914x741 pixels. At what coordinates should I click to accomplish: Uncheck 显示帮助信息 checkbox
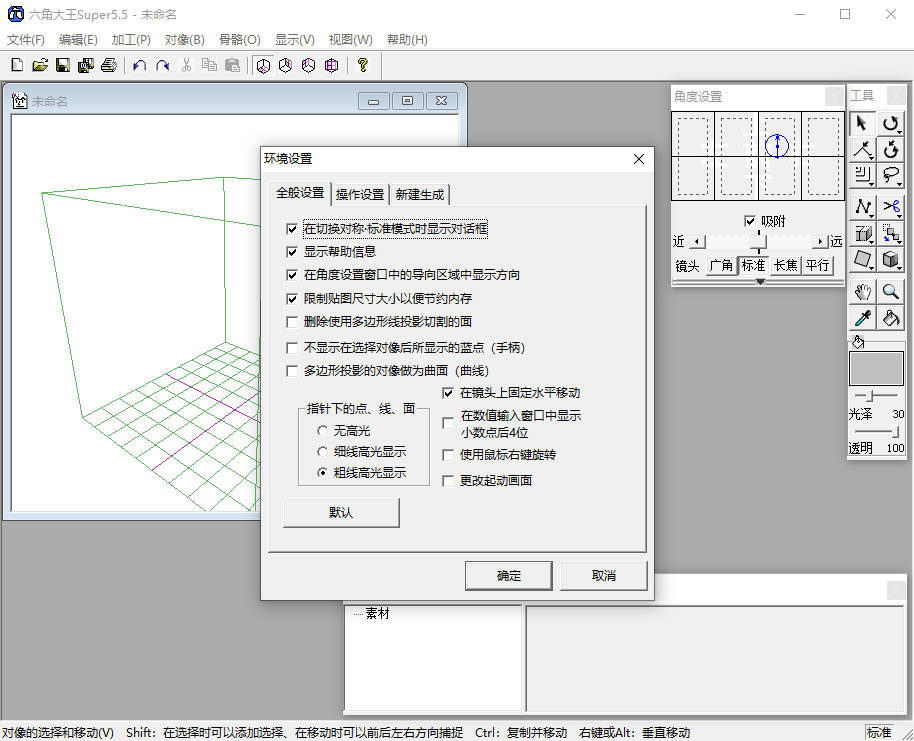coord(292,252)
